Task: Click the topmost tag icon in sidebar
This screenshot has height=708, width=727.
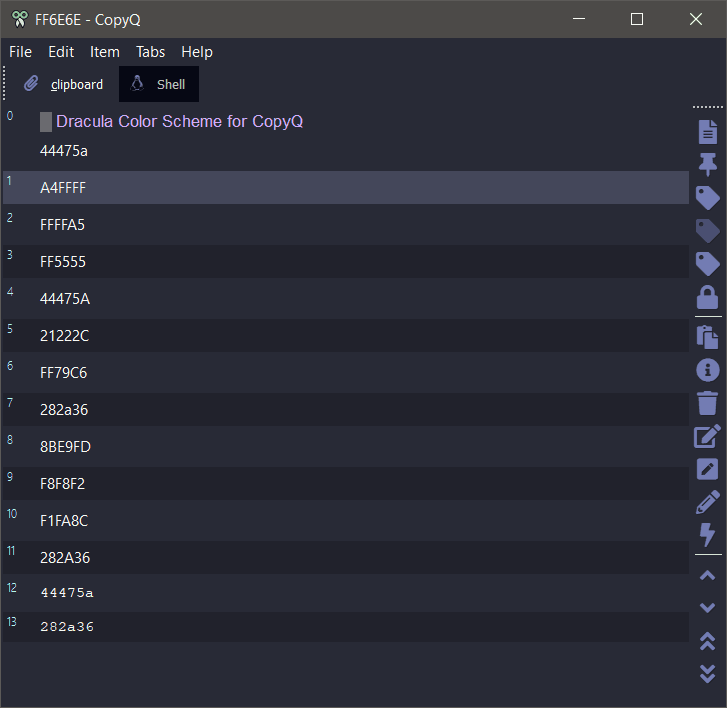Action: pos(708,198)
